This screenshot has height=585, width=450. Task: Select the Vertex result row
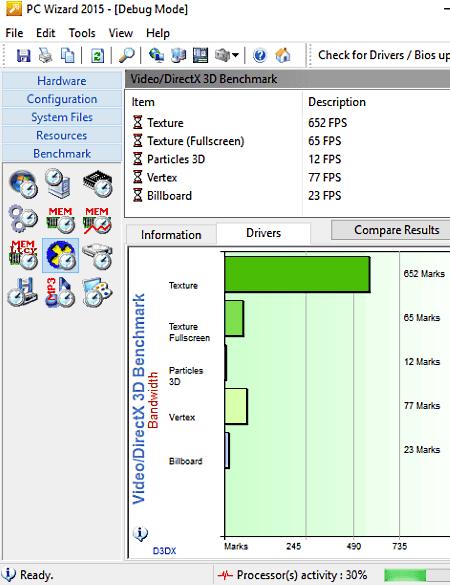point(287,177)
